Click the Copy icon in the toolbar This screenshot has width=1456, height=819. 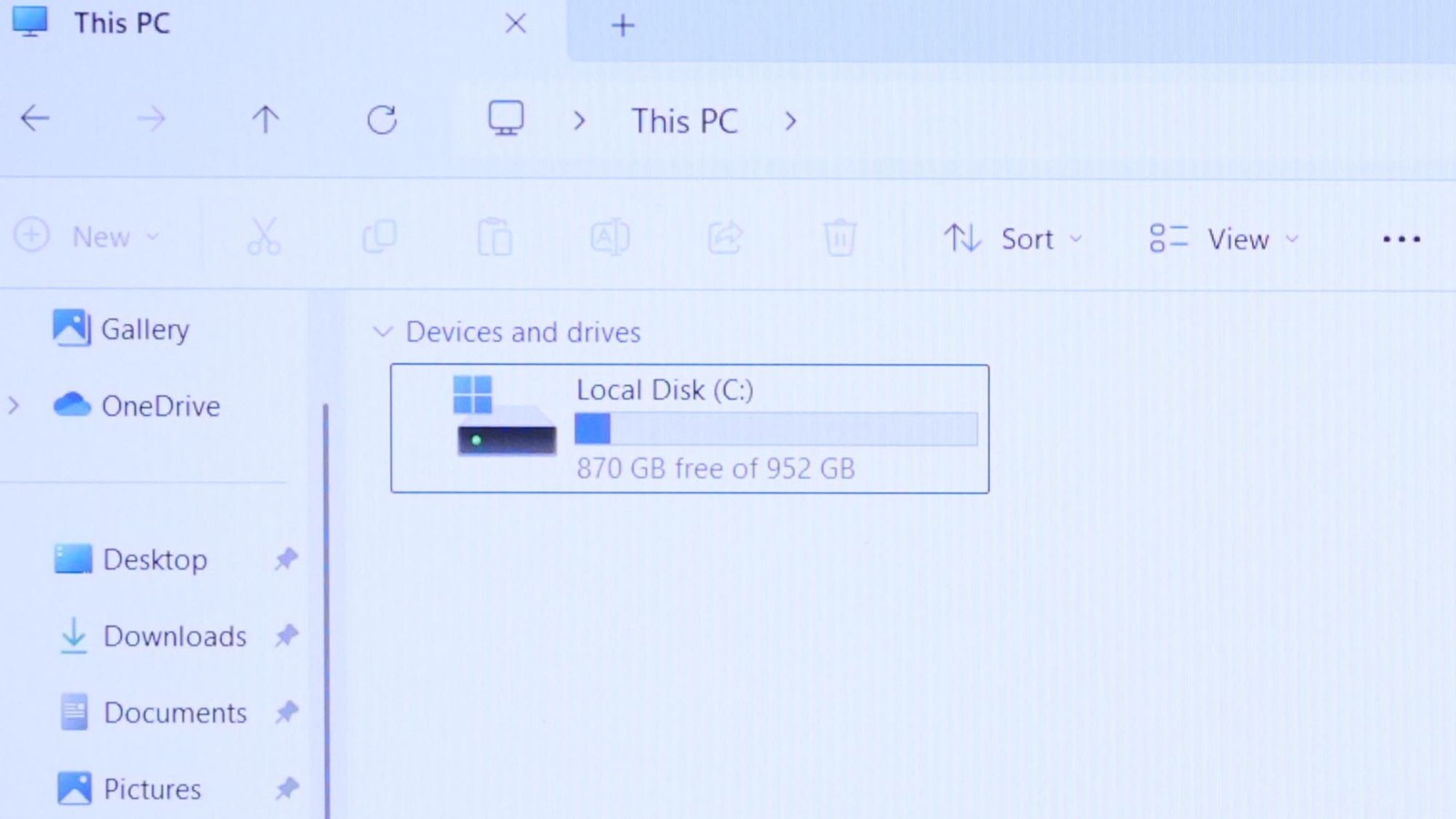pos(379,237)
